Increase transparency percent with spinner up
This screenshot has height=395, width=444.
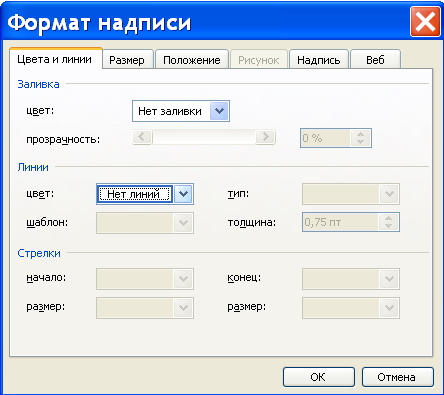coord(360,134)
